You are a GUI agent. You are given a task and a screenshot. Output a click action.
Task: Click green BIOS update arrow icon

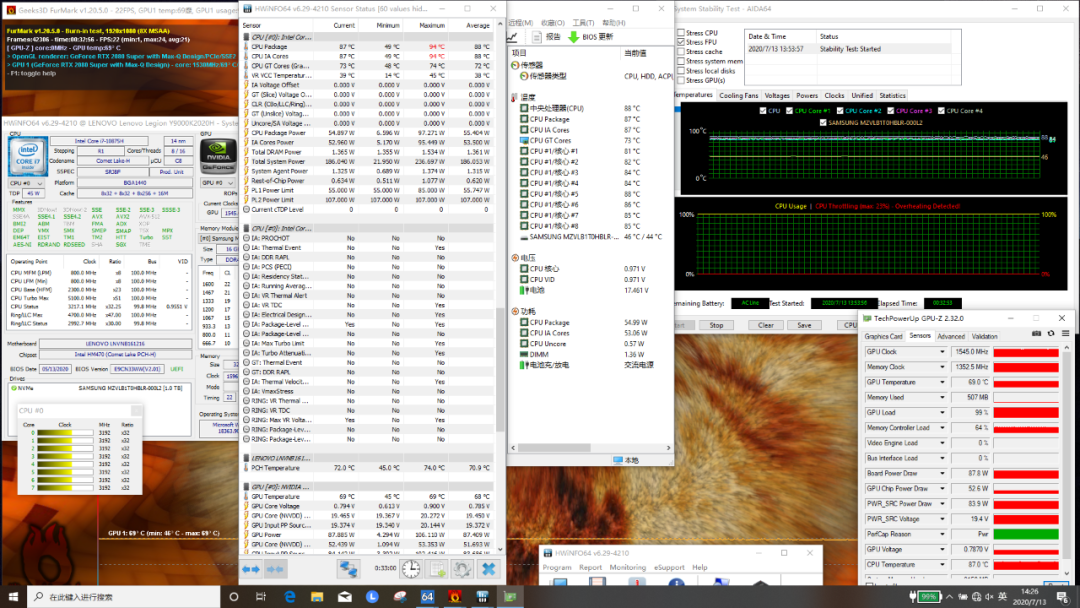coord(573,36)
